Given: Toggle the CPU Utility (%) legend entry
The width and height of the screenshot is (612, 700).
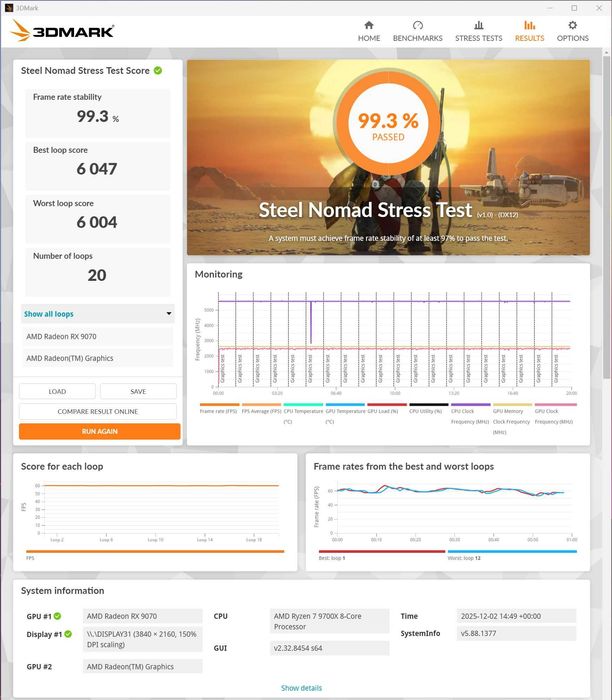Looking at the screenshot, I should pyautogui.click(x=429, y=408).
